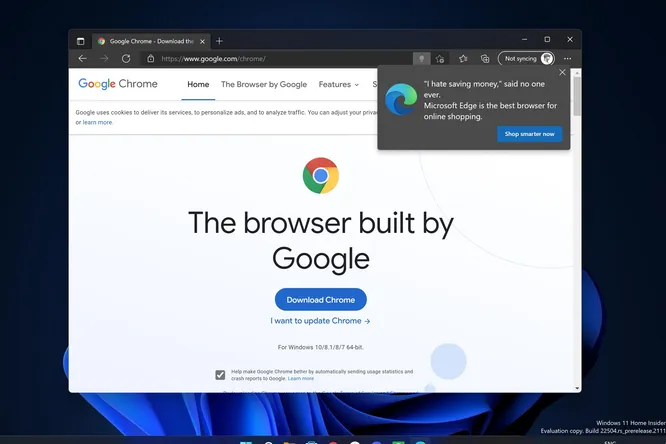This screenshot has width=666, height=444.
Task: Click the scrollbar down arrow
Action: pos(577,388)
